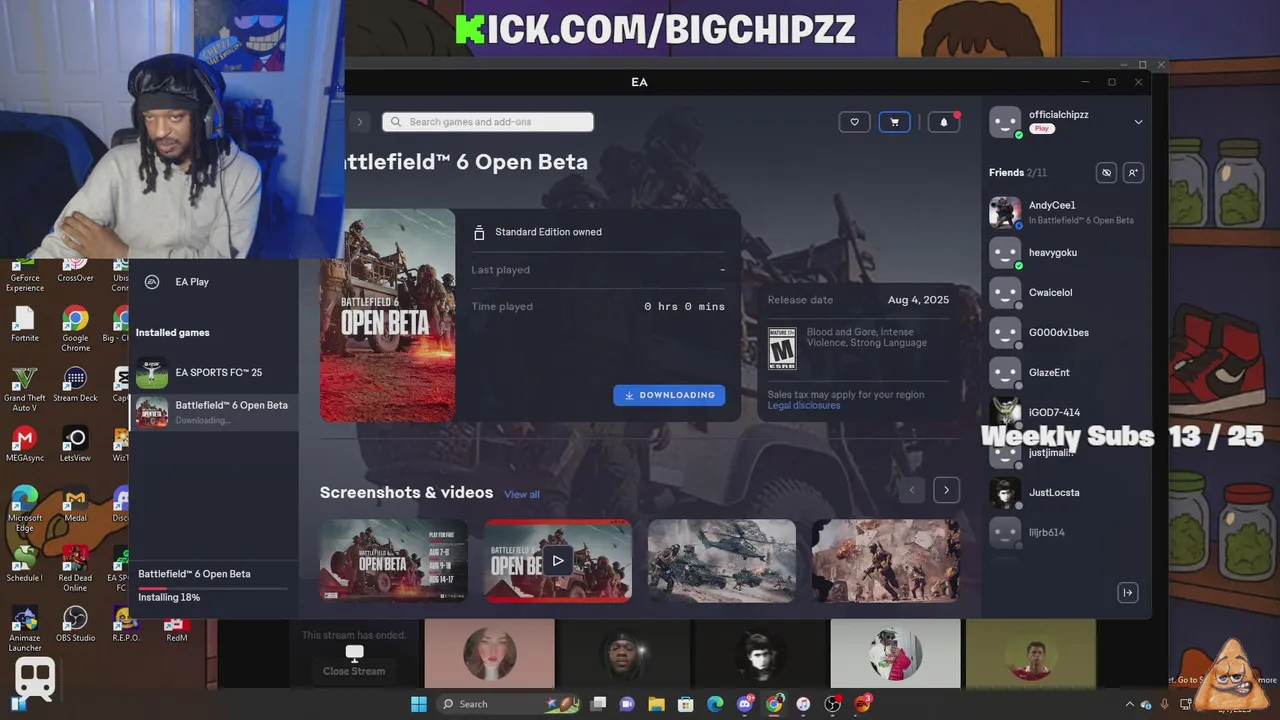This screenshot has height=720, width=1280.
Task: Select friend liljrb614
Action: 1066,533
